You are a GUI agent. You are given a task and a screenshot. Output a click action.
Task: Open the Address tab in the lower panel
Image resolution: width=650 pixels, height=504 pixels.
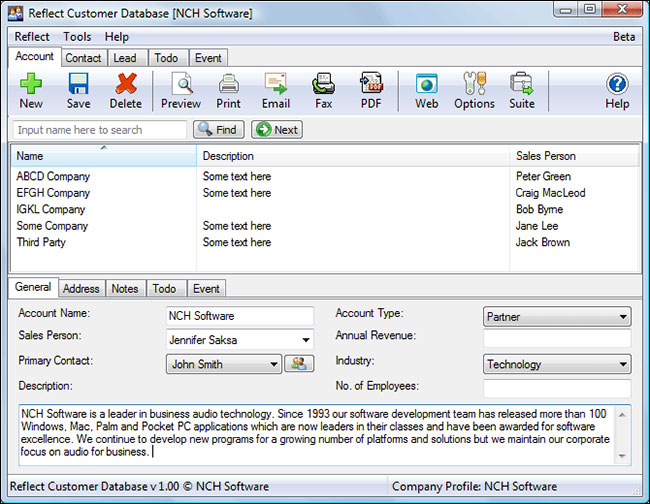coord(81,289)
